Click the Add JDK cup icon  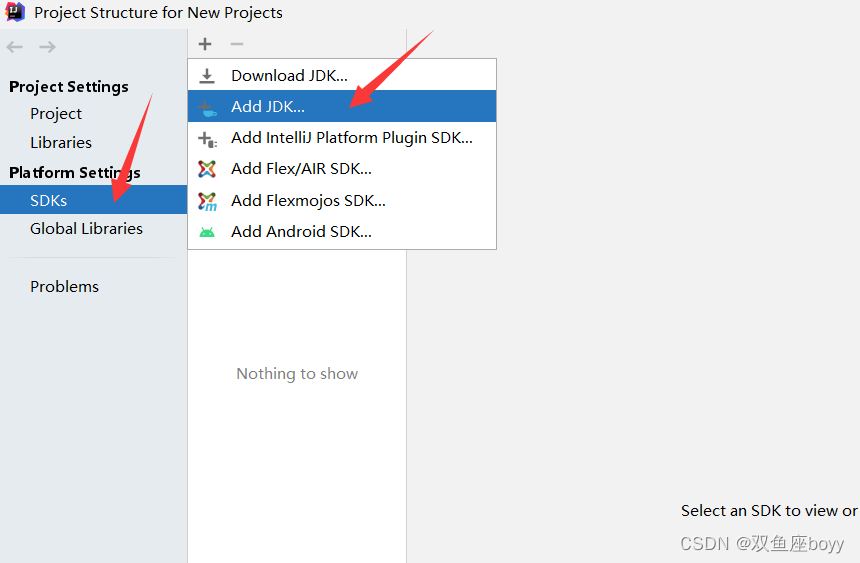(207, 108)
